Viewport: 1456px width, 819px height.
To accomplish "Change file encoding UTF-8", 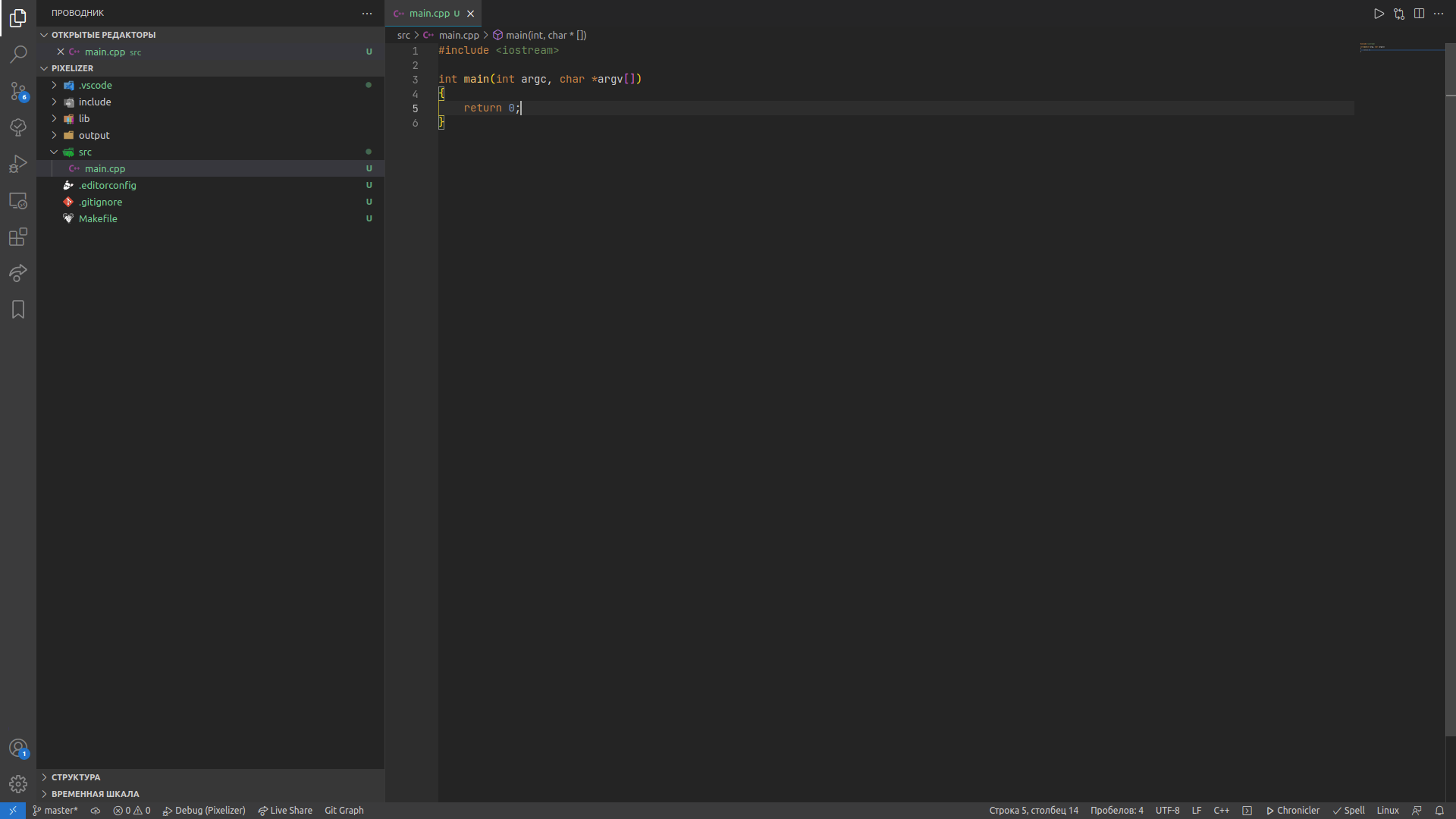I will tap(1168, 811).
